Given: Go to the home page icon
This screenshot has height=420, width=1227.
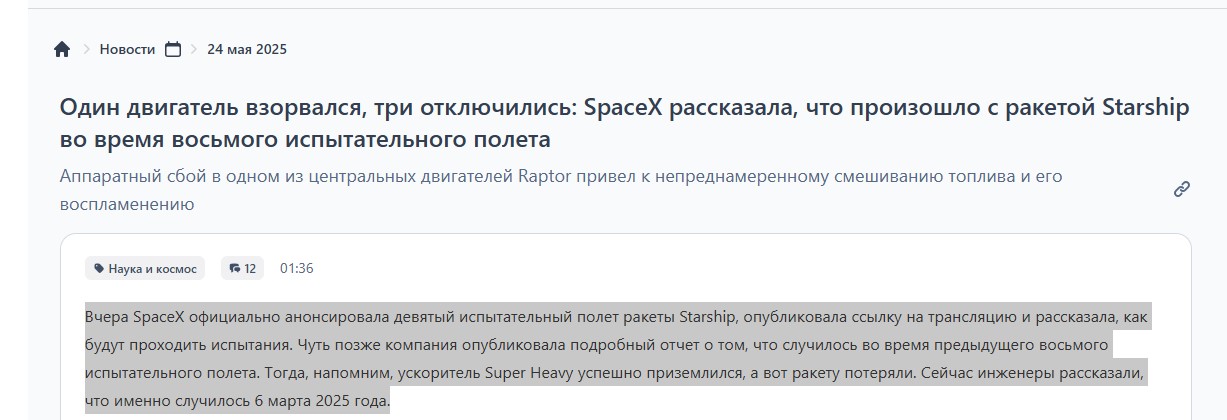Looking at the screenshot, I should (x=62, y=49).
